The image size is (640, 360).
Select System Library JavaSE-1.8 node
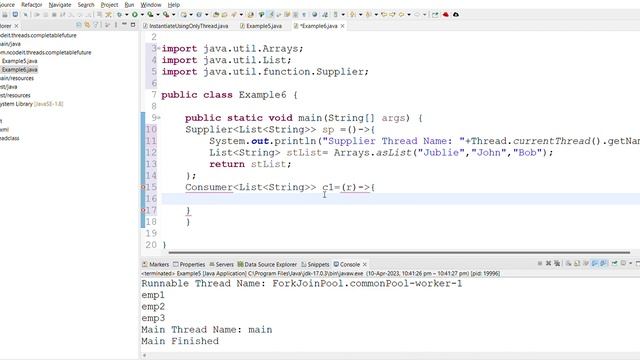tap(31, 104)
